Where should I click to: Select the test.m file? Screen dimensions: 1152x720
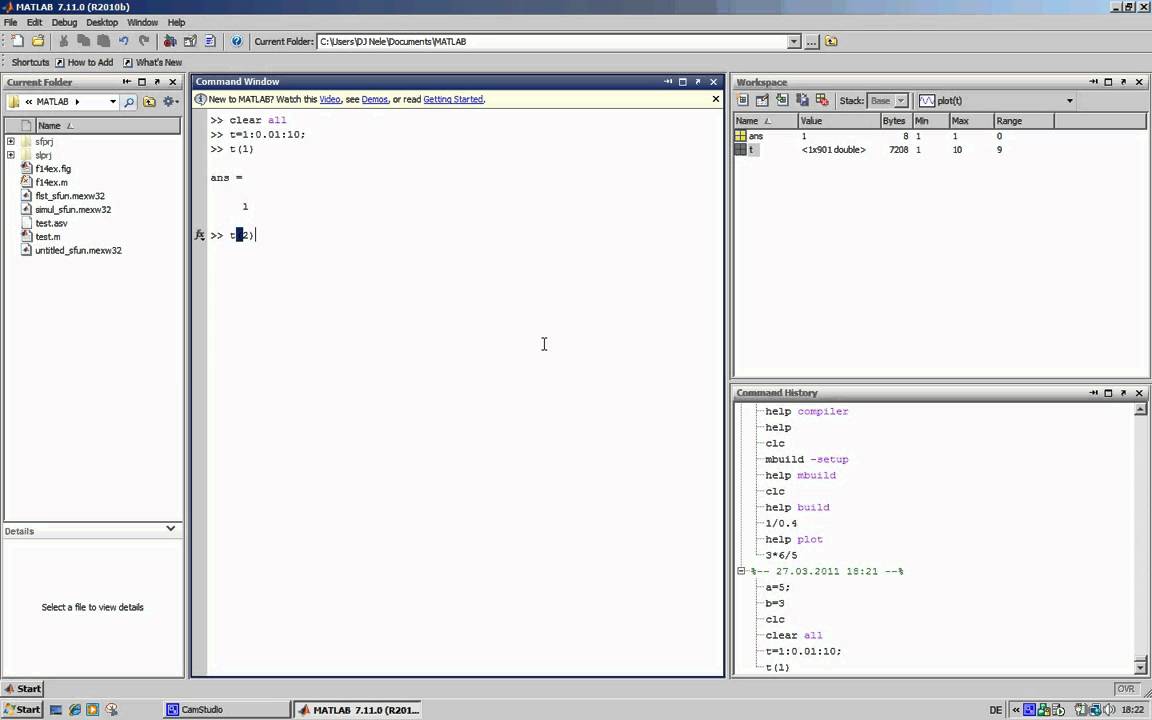click(48, 237)
